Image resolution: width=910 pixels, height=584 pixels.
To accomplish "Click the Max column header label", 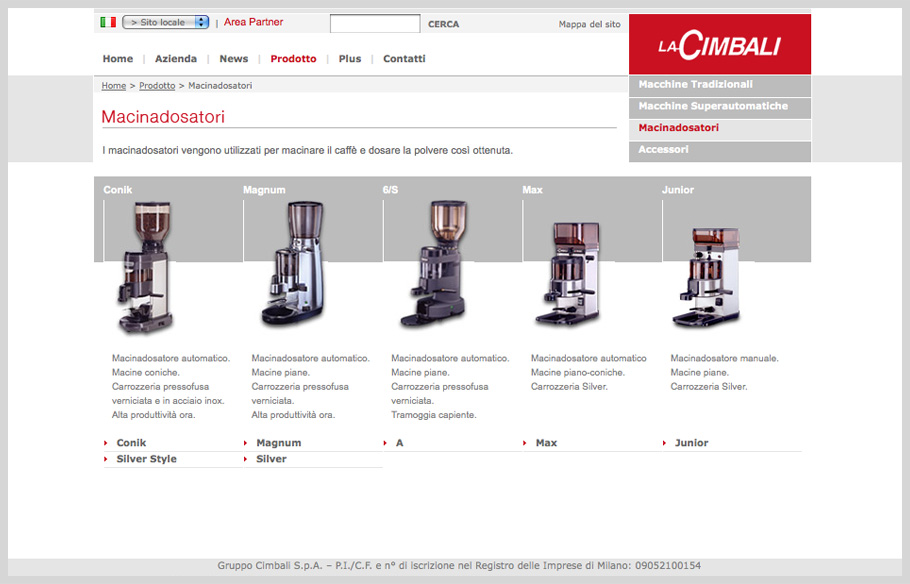I will point(532,190).
